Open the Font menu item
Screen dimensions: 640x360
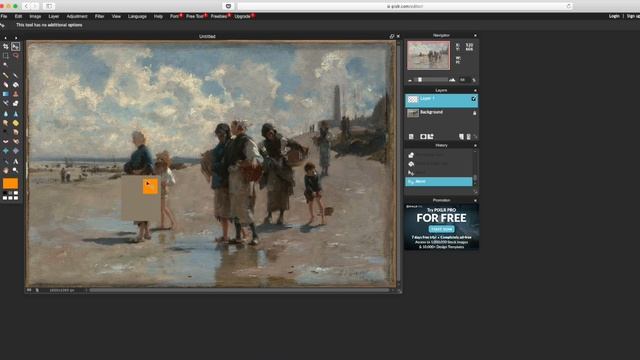point(174,16)
